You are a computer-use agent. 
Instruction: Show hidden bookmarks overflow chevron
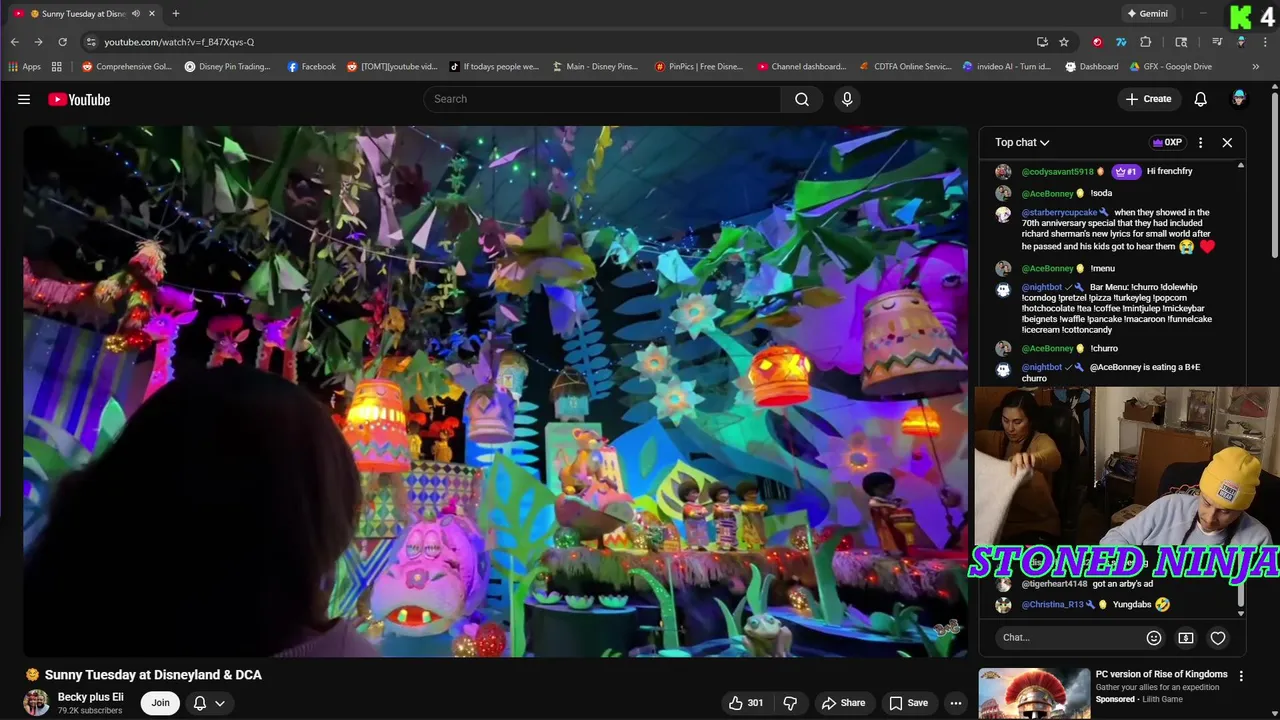pyautogui.click(x=1256, y=67)
